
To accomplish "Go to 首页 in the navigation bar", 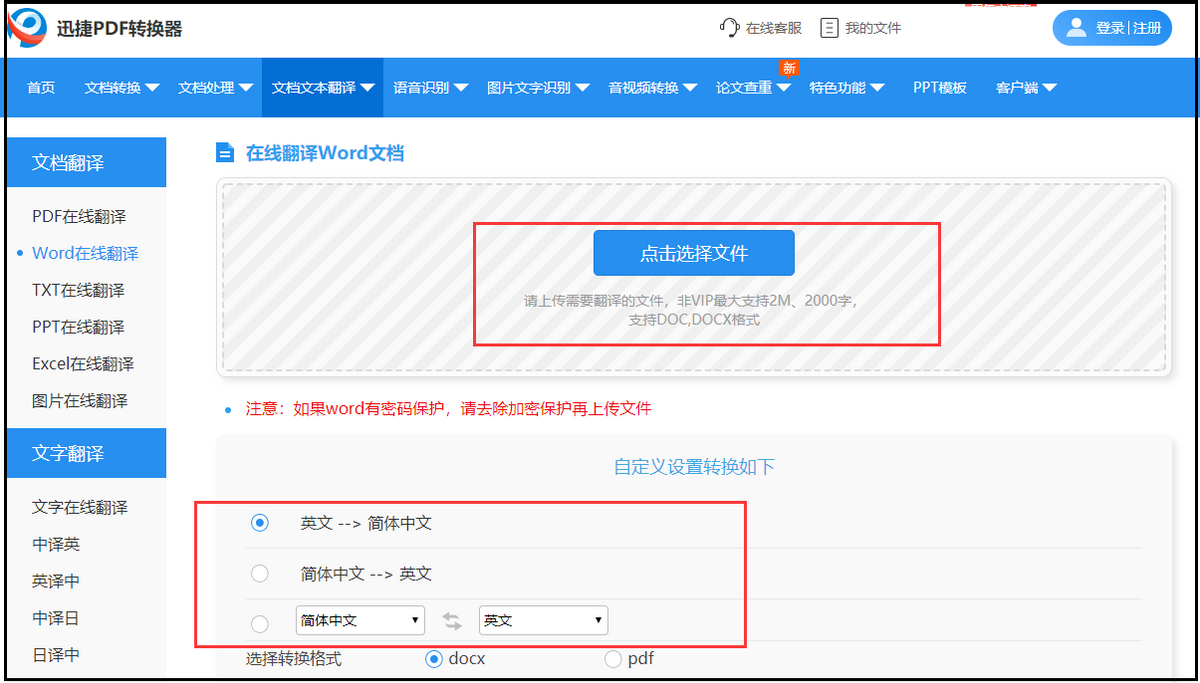I will (x=41, y=88).
